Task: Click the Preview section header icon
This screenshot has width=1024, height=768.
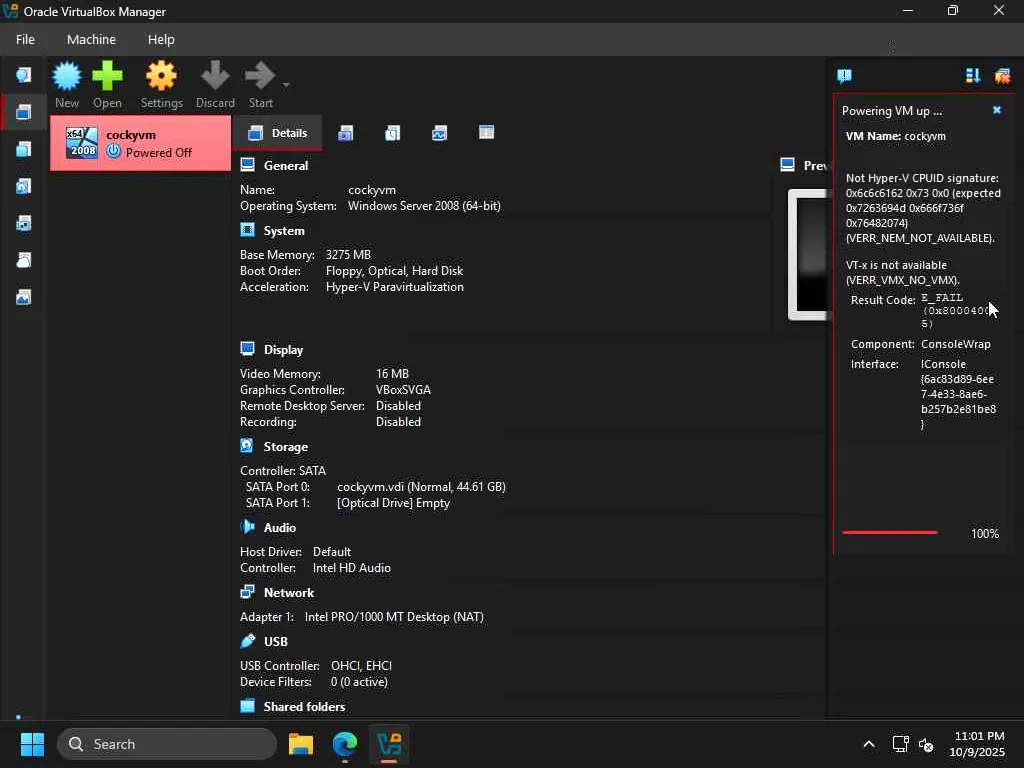Action: (x=788, y=165)
